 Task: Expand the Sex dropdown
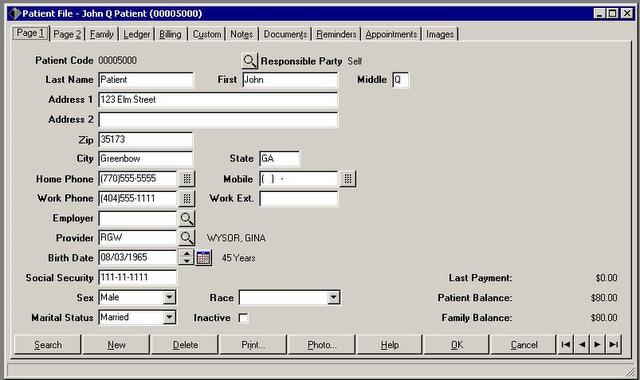coord(169,297)
